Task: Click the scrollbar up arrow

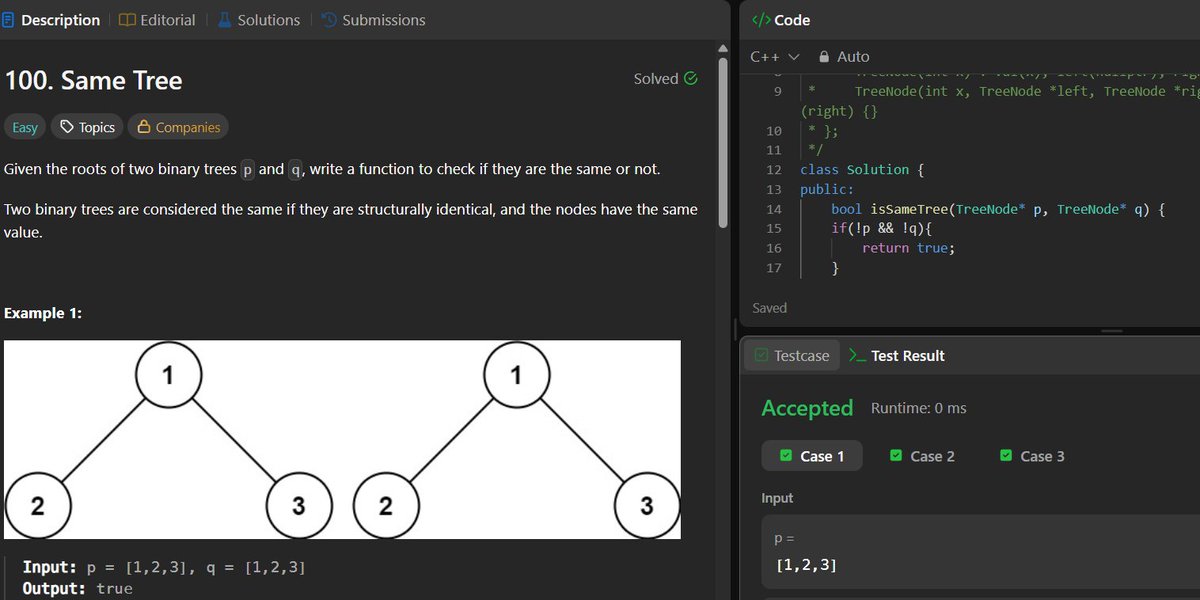Action: point(723,47)
